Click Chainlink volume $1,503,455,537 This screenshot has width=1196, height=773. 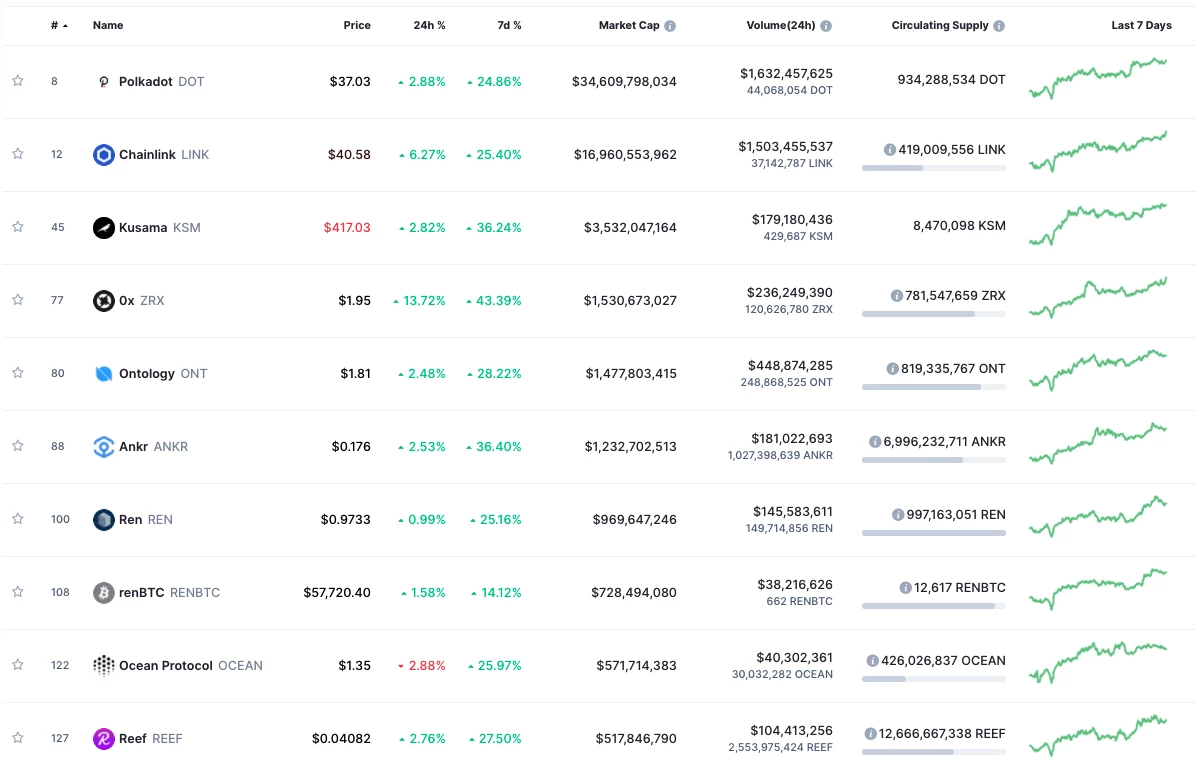pos(786,147)
